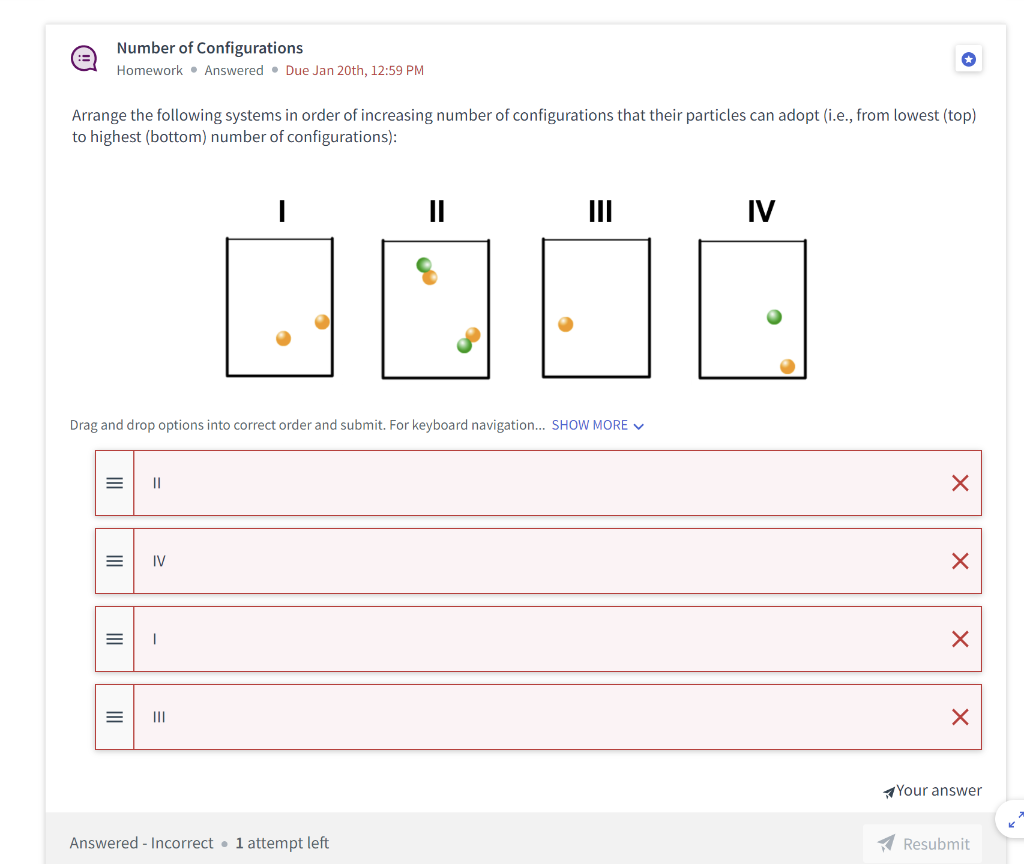Click the star bookmark icon on the question card

coord(968,59)
